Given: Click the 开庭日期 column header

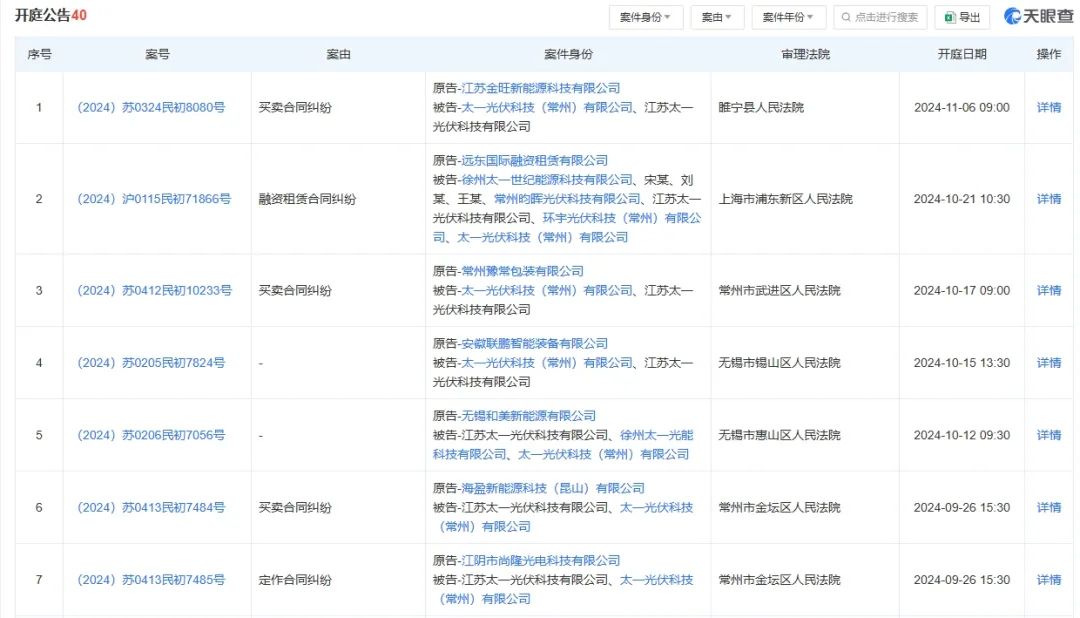Looking at the screenshot, I should point(961,54).
